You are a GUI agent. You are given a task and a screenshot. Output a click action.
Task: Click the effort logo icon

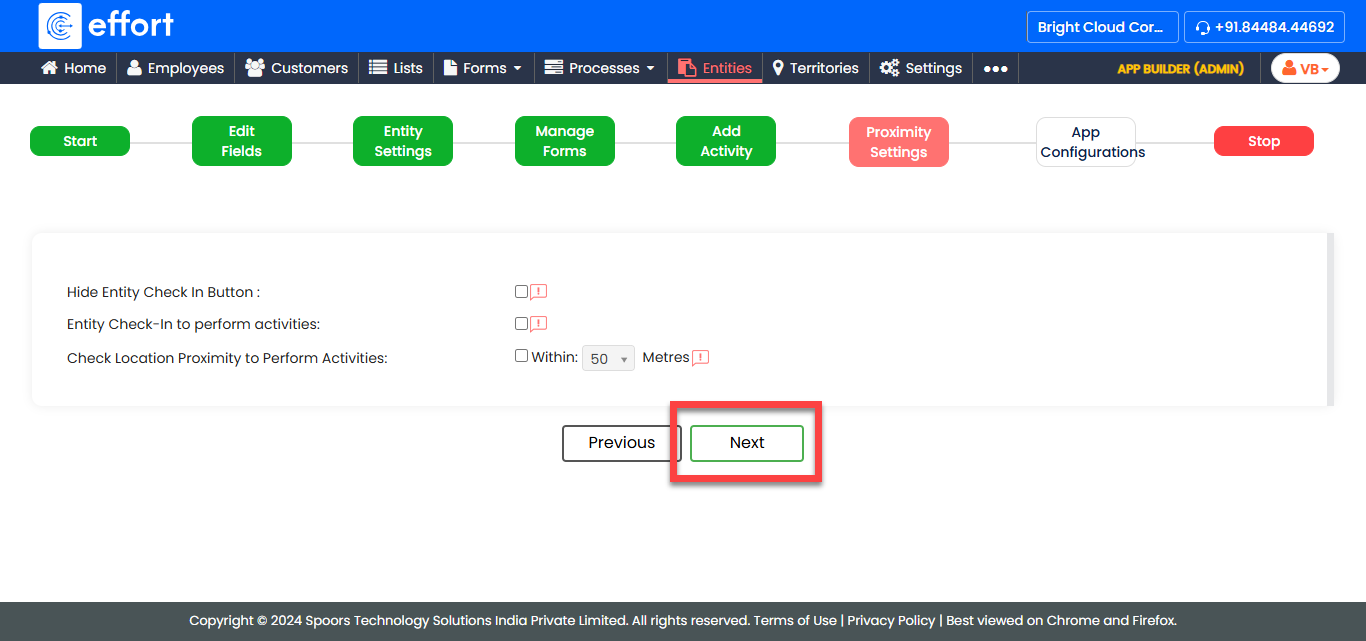pyautogui.click(x=60, y=26)
